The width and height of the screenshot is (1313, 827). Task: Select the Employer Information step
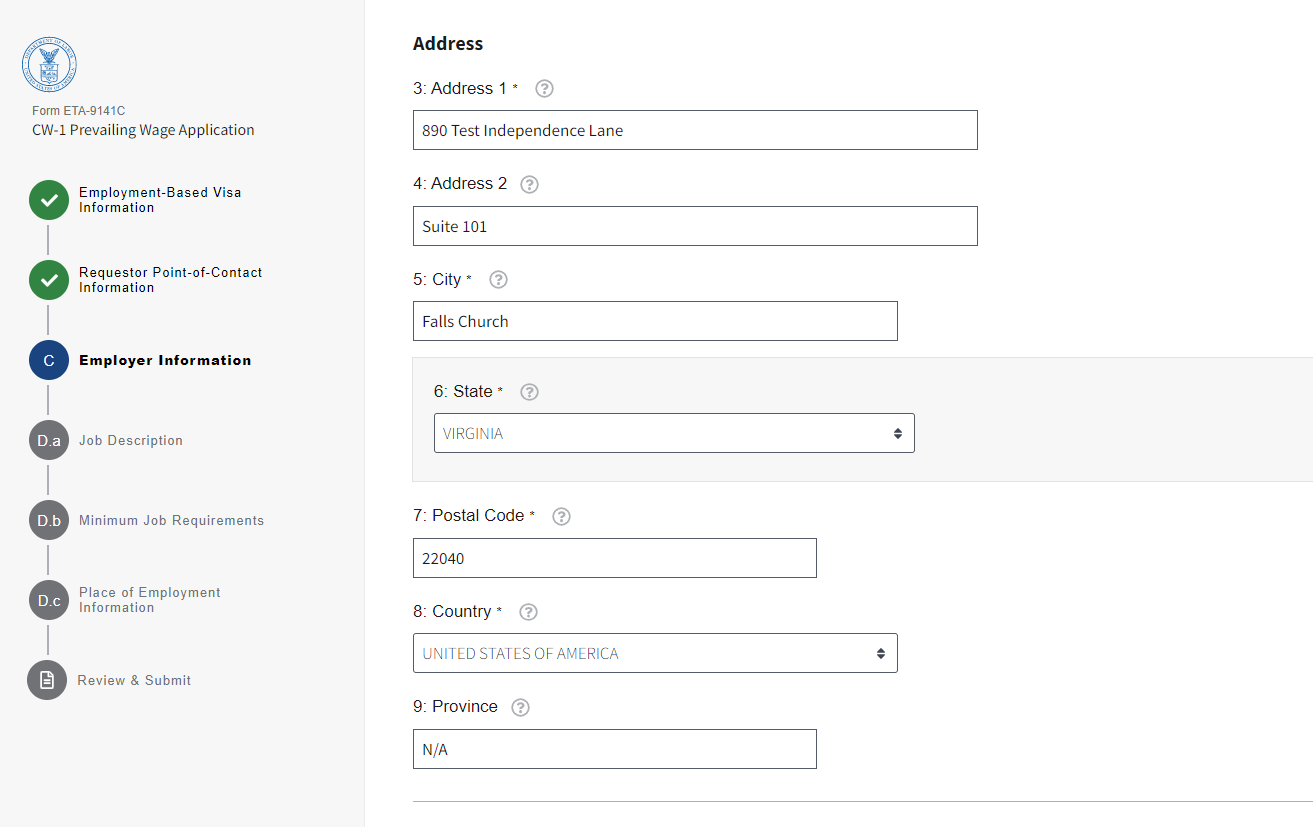[x=165, y=360]
